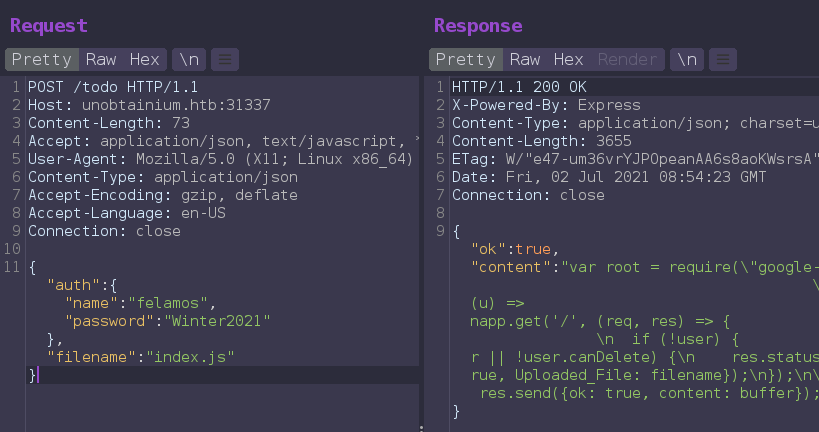Click the divider handle between Request and Response
This screenshot has width=819, height=432.
(x=421, y=427)
